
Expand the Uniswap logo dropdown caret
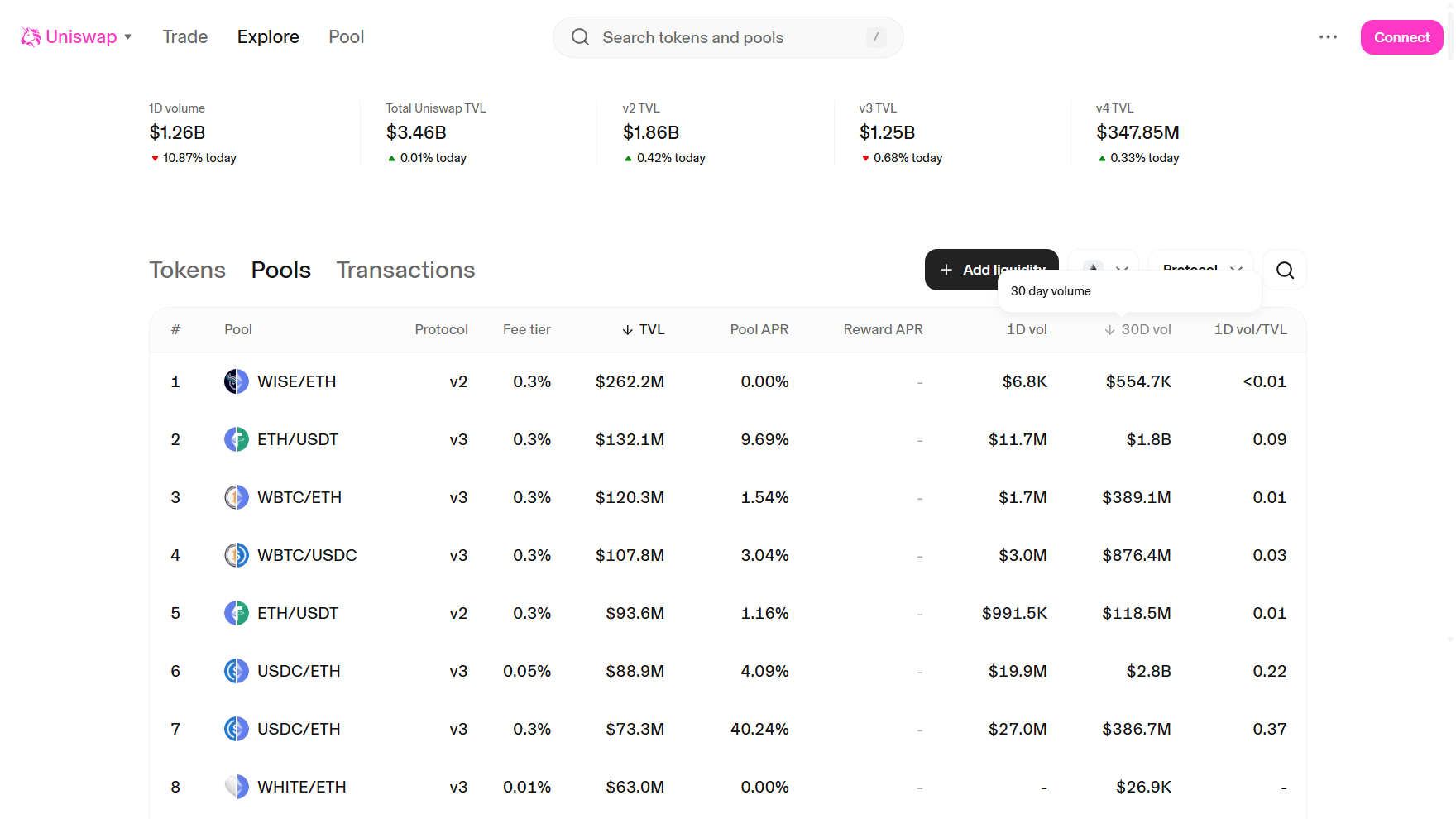tap(128, 37)
